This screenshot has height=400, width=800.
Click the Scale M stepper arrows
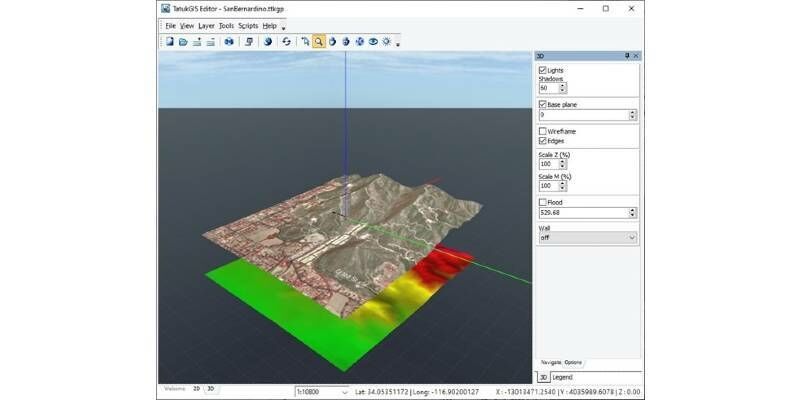click(563, 186)
